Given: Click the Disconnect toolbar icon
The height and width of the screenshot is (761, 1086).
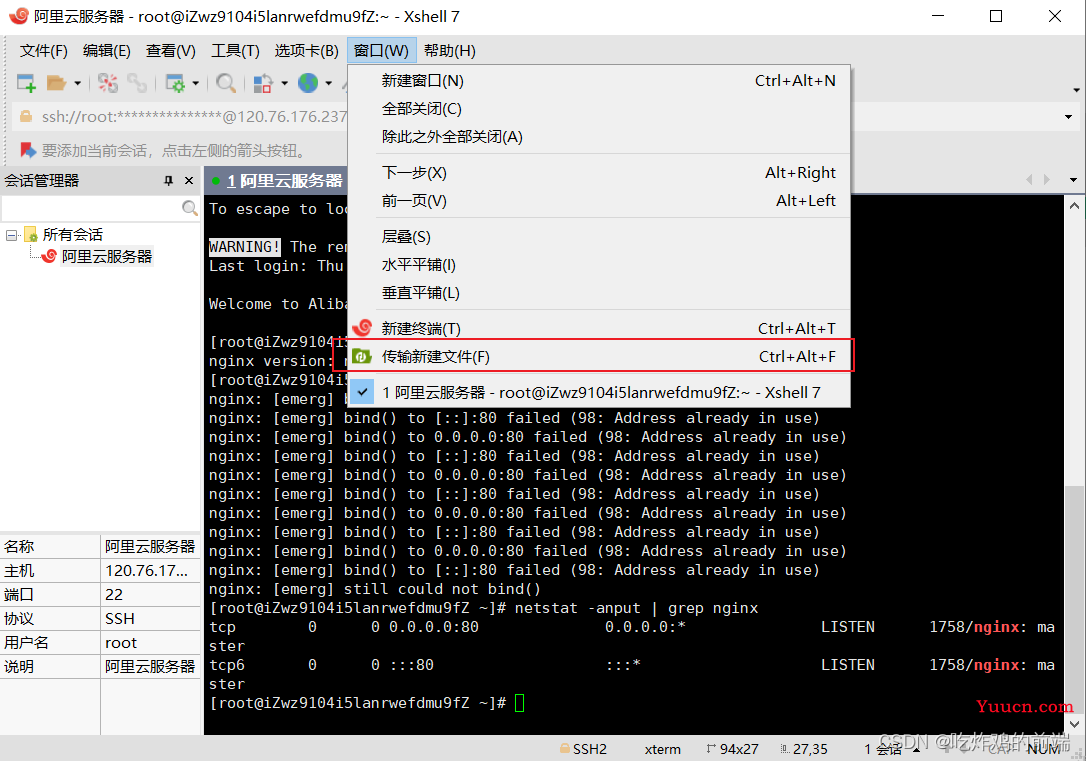Looking at the screenshot, I should 107,83.
